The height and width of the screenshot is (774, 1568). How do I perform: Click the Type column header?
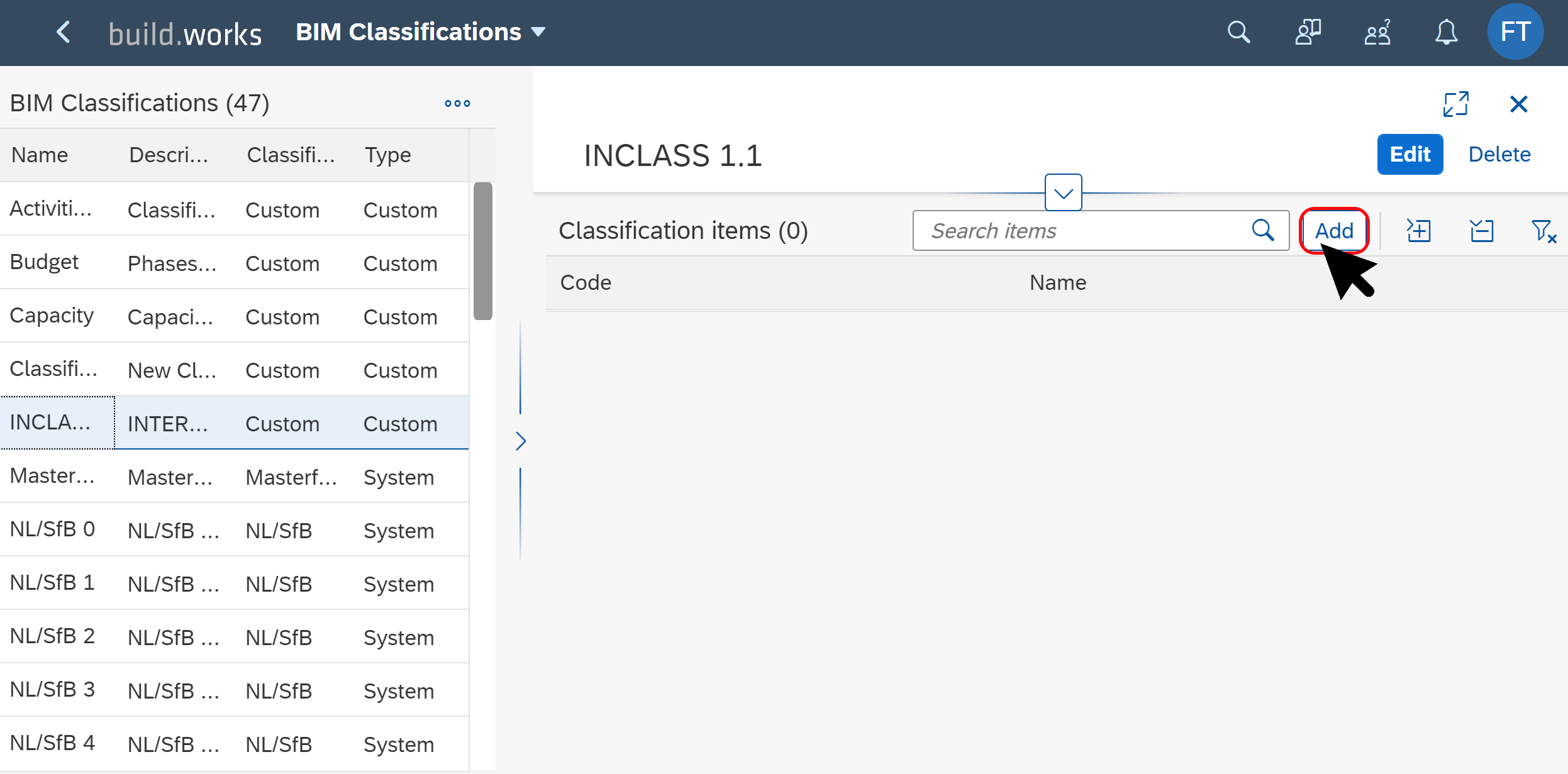click(387, 155)
